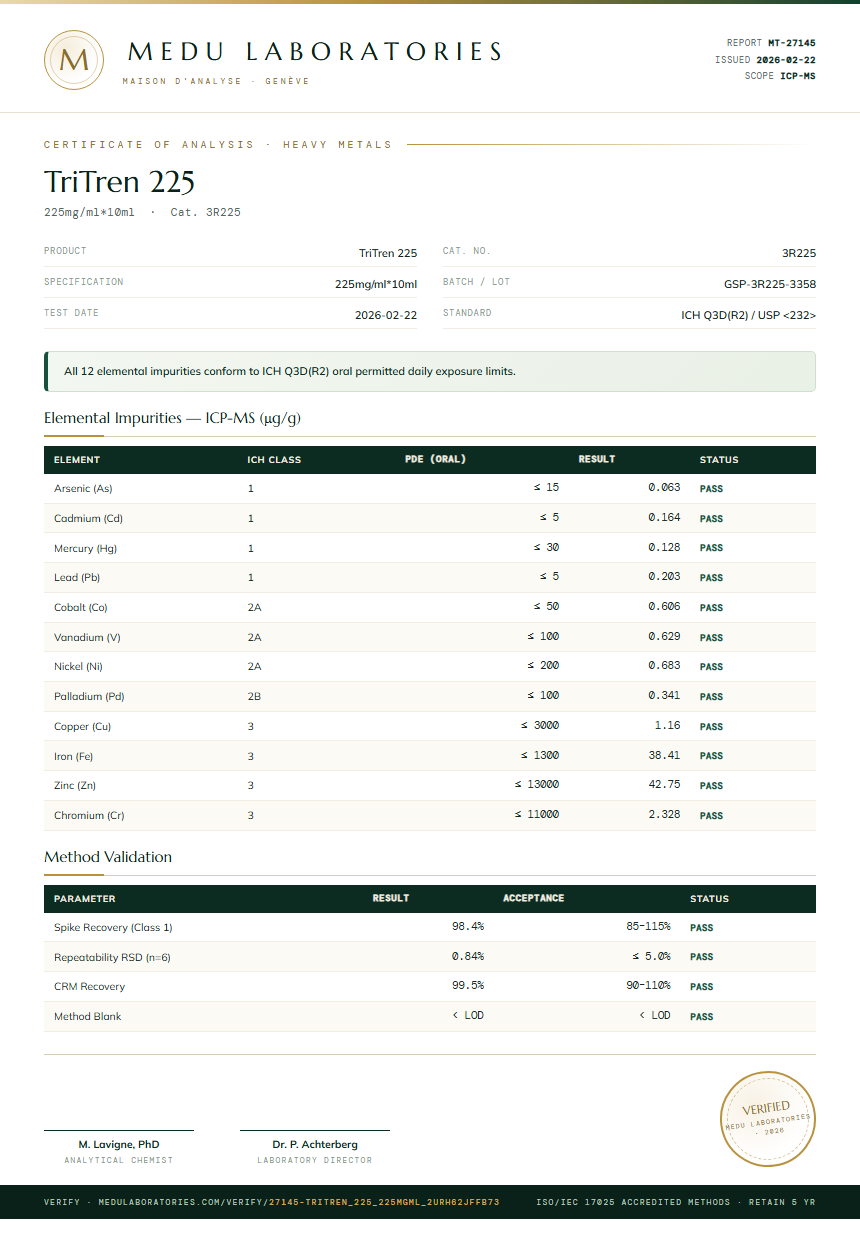Click the TriTren 225 product heading
This screenshot has width=860, height=1249.
(x=119, y=182)
